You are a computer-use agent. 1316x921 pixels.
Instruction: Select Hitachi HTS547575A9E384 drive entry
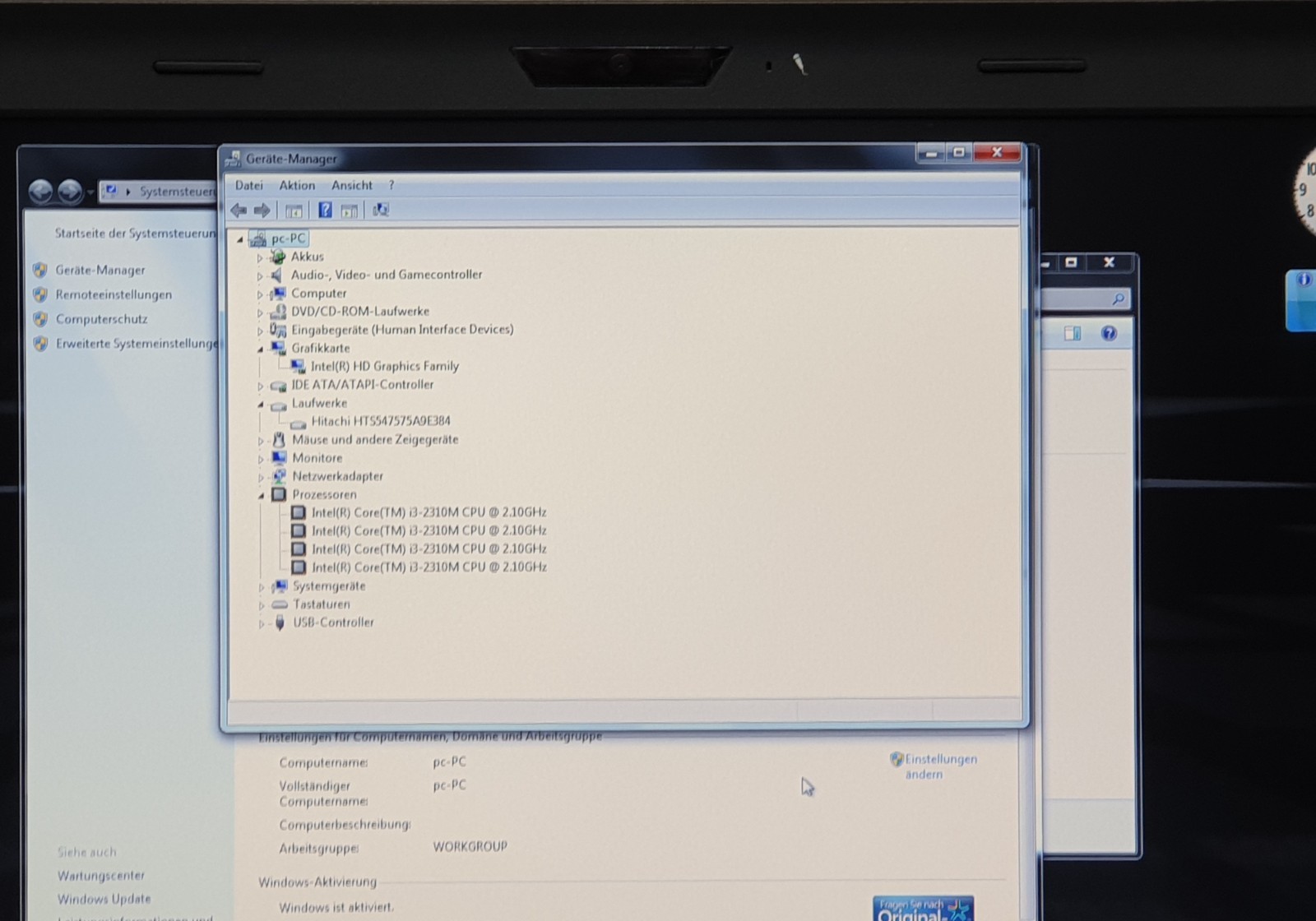[381, 421]
